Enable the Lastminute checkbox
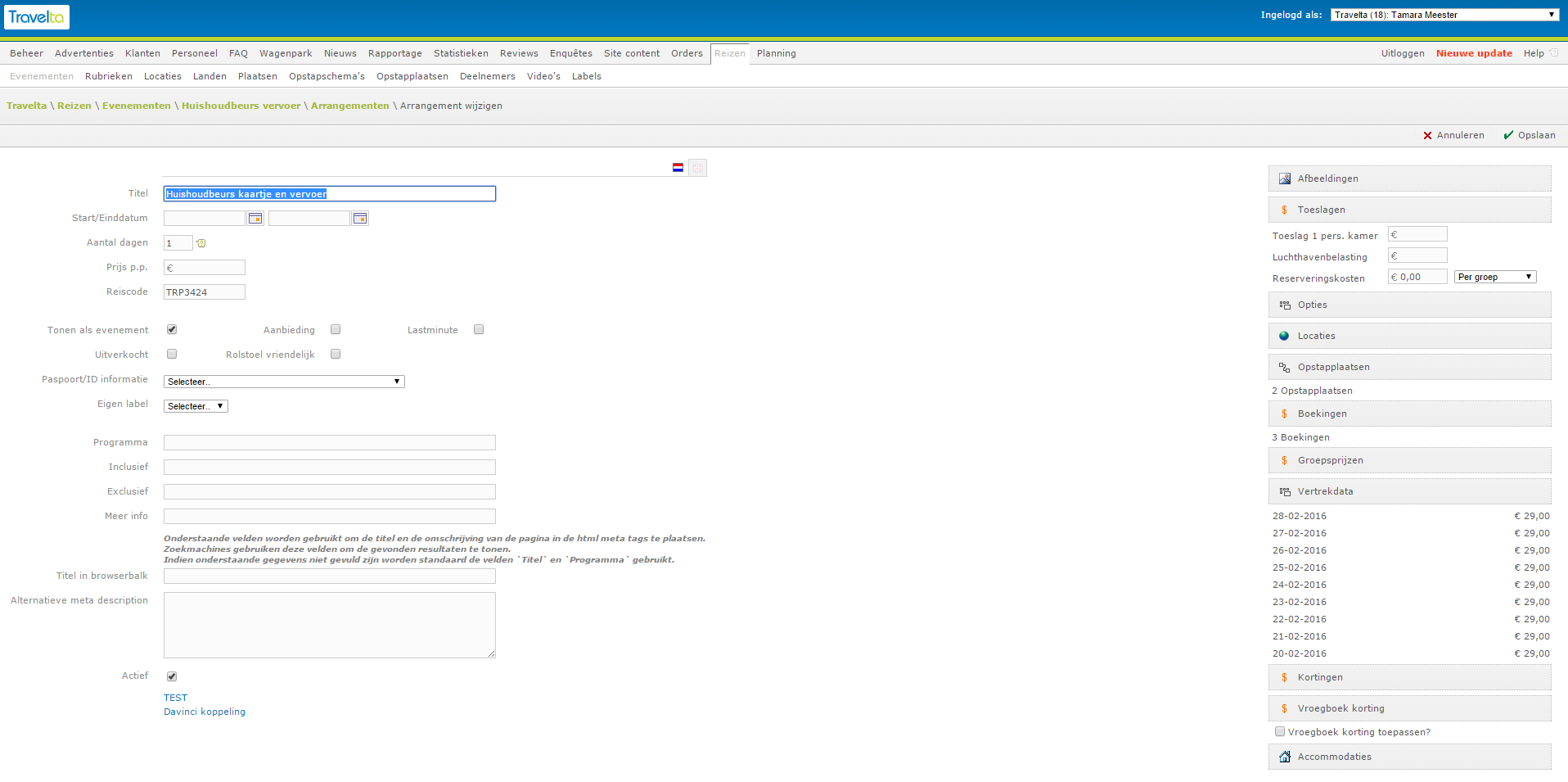Image resolution: width=1568 pixels, height=782 pixels. (x=479, y=330)
